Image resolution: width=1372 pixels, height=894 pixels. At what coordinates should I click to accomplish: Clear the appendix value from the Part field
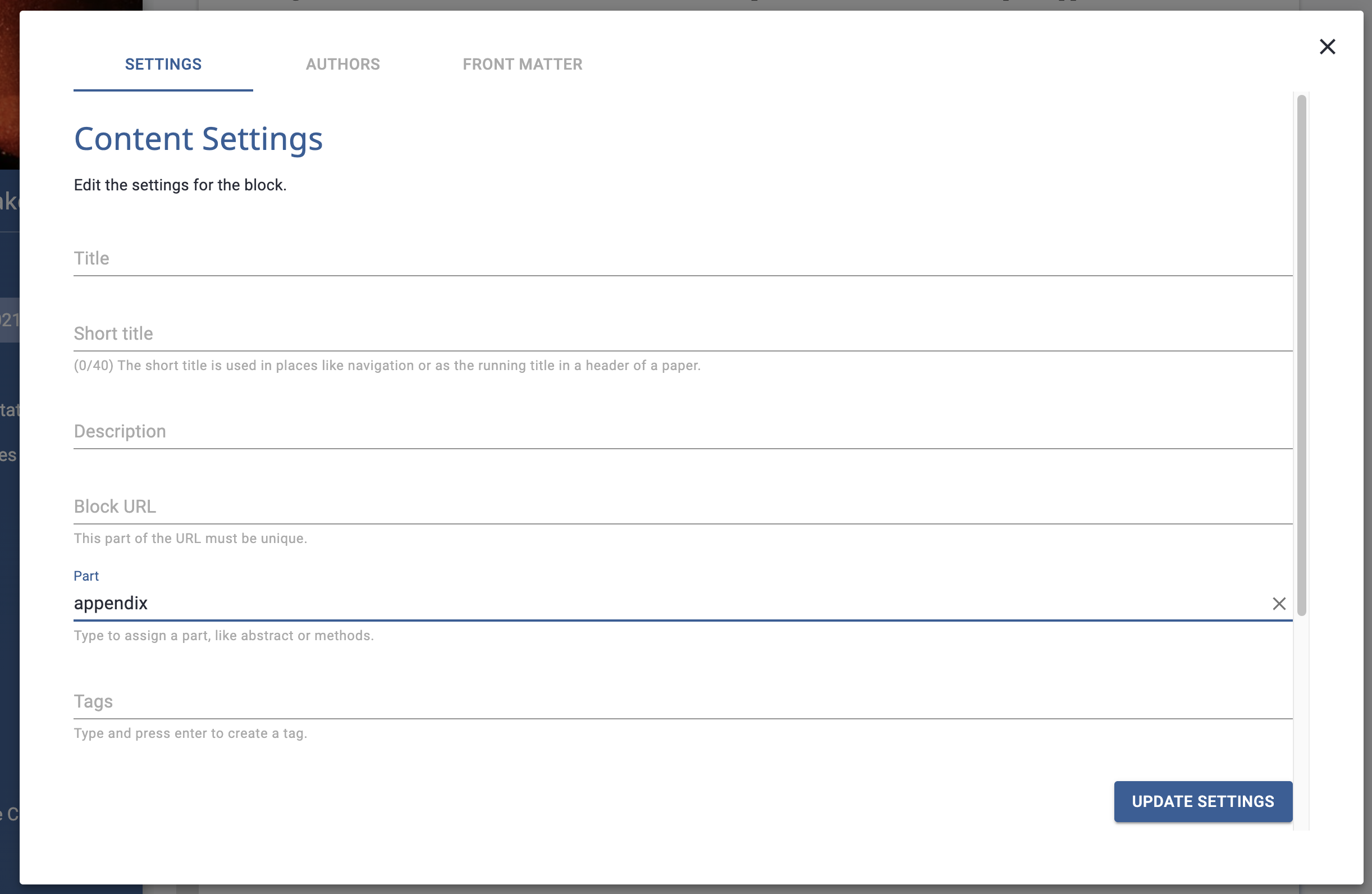coord(1279,603)
